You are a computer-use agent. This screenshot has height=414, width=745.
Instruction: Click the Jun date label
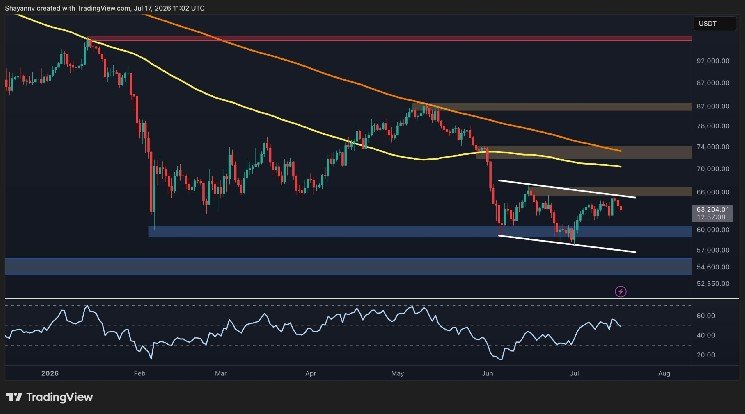point(487,374)
